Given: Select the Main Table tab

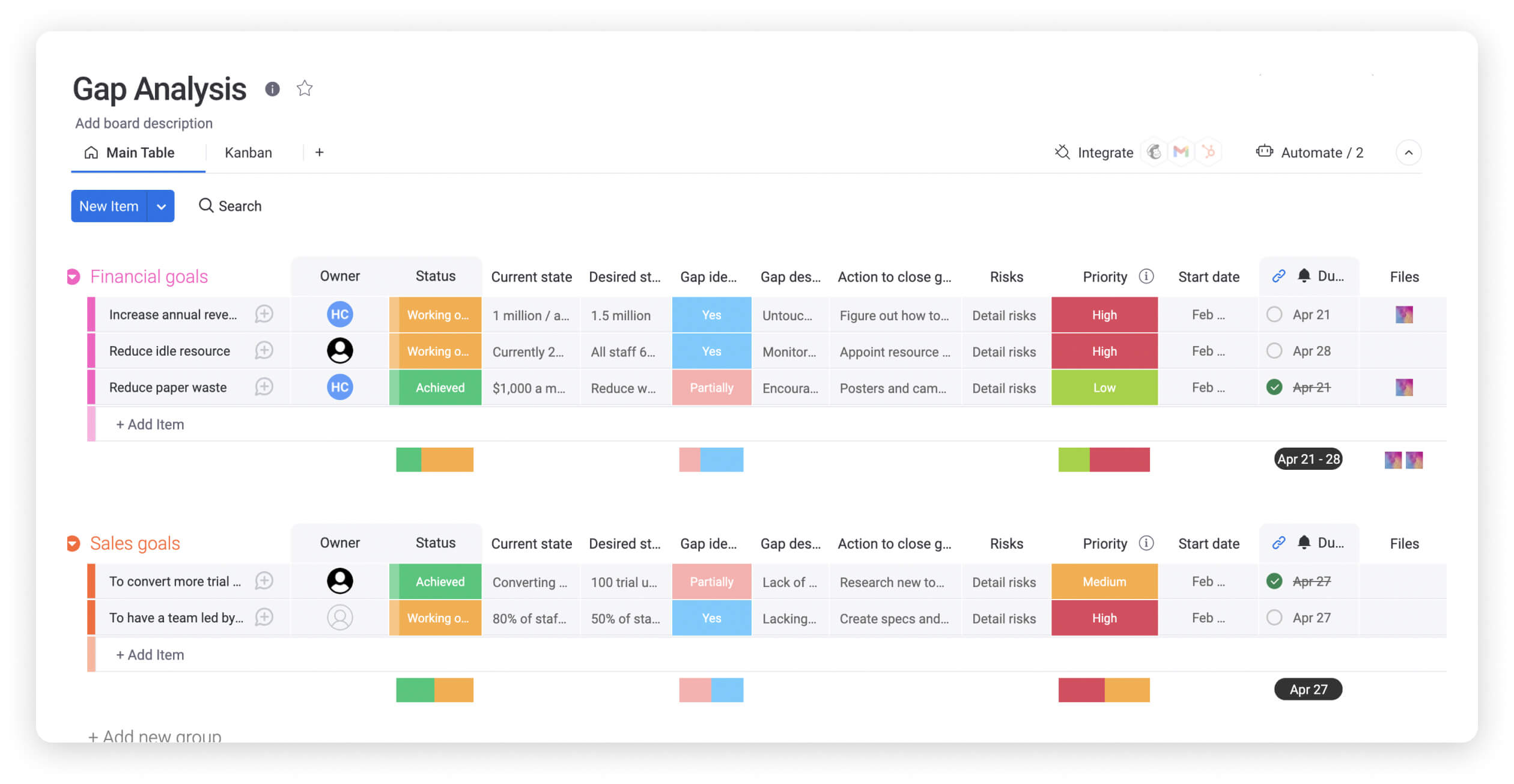Looking at the screenshot, I should pos(140,152).
